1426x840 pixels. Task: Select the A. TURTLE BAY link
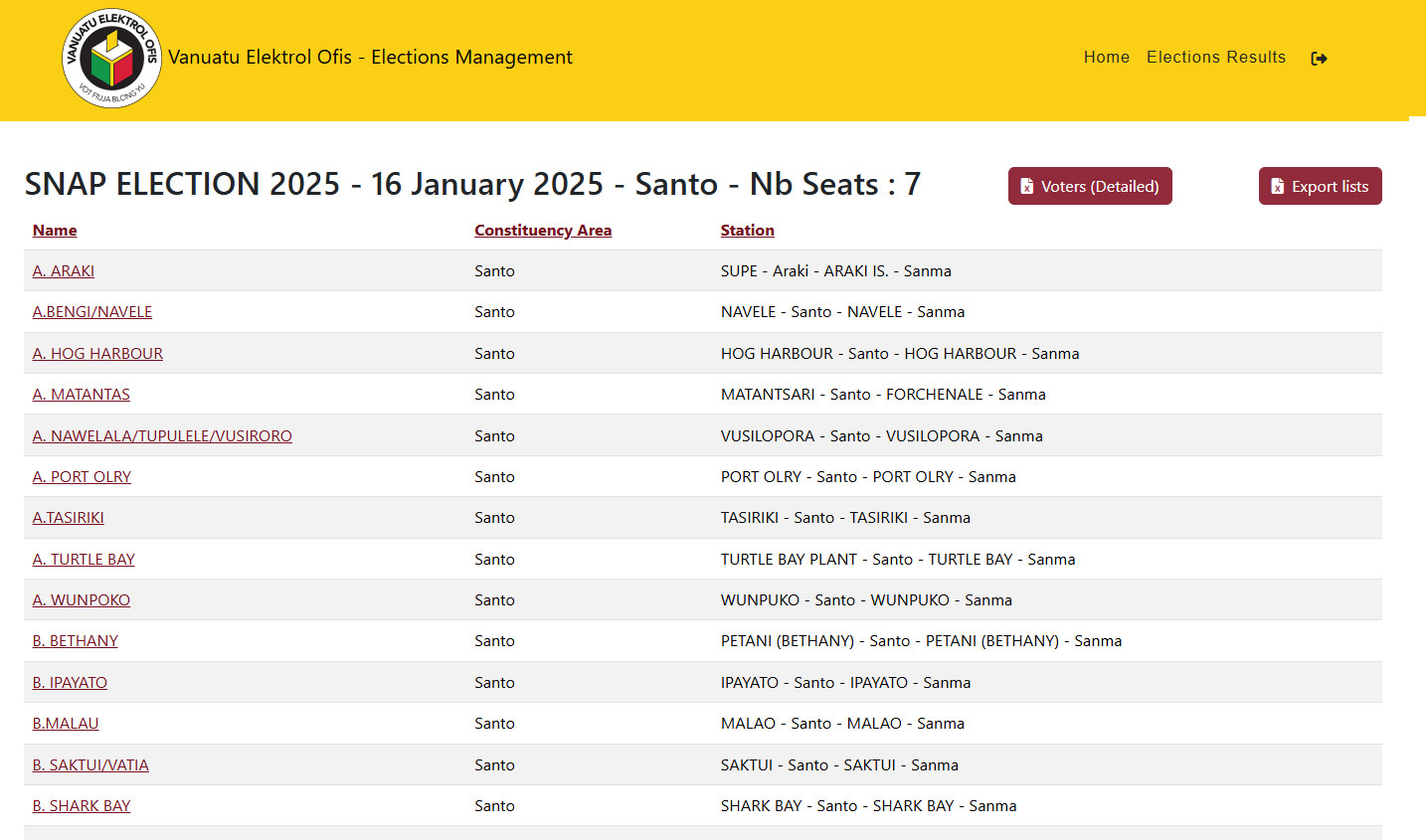pyautogui.click(x=84, y=560)
